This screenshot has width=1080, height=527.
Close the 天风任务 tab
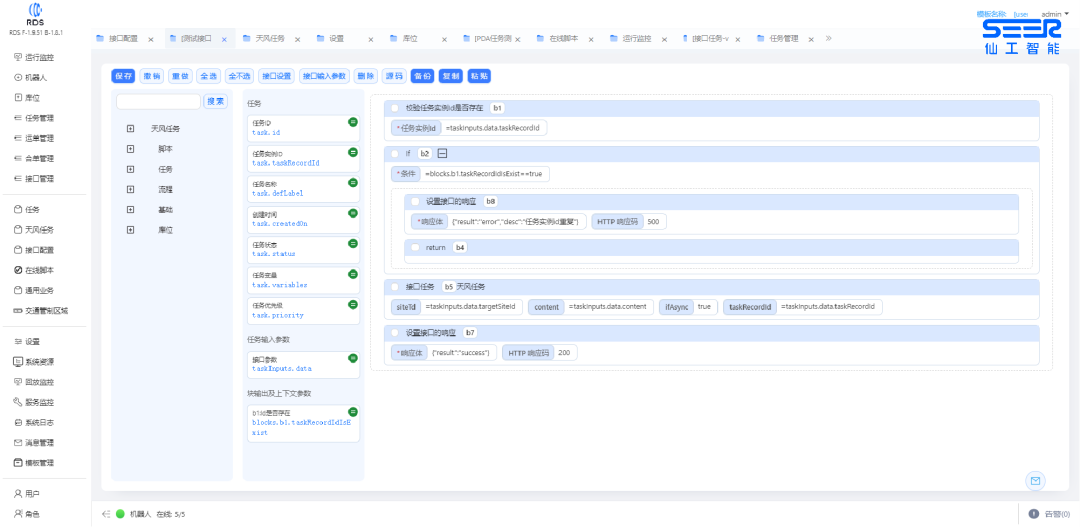299,39
